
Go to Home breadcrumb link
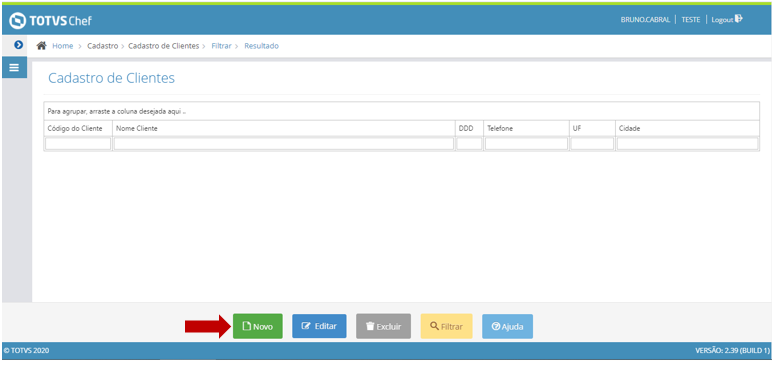click(62, 46)
